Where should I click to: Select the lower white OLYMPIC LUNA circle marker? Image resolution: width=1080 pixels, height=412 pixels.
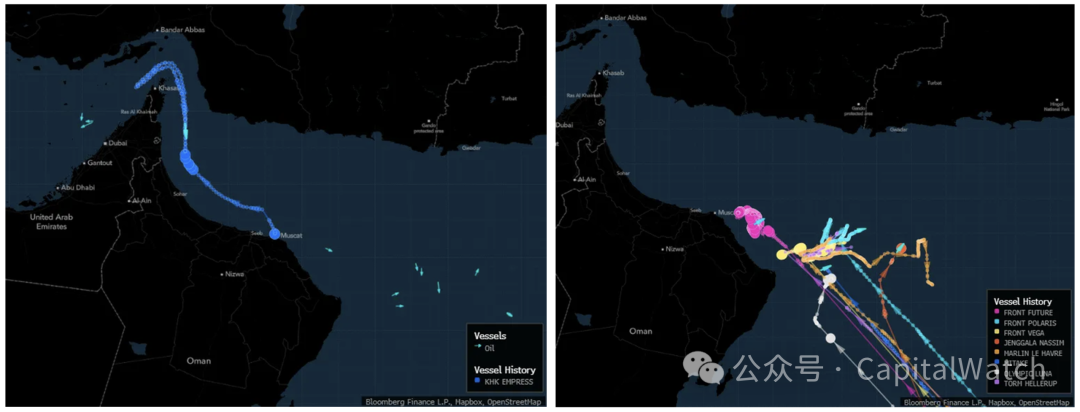tap(830, 338)
